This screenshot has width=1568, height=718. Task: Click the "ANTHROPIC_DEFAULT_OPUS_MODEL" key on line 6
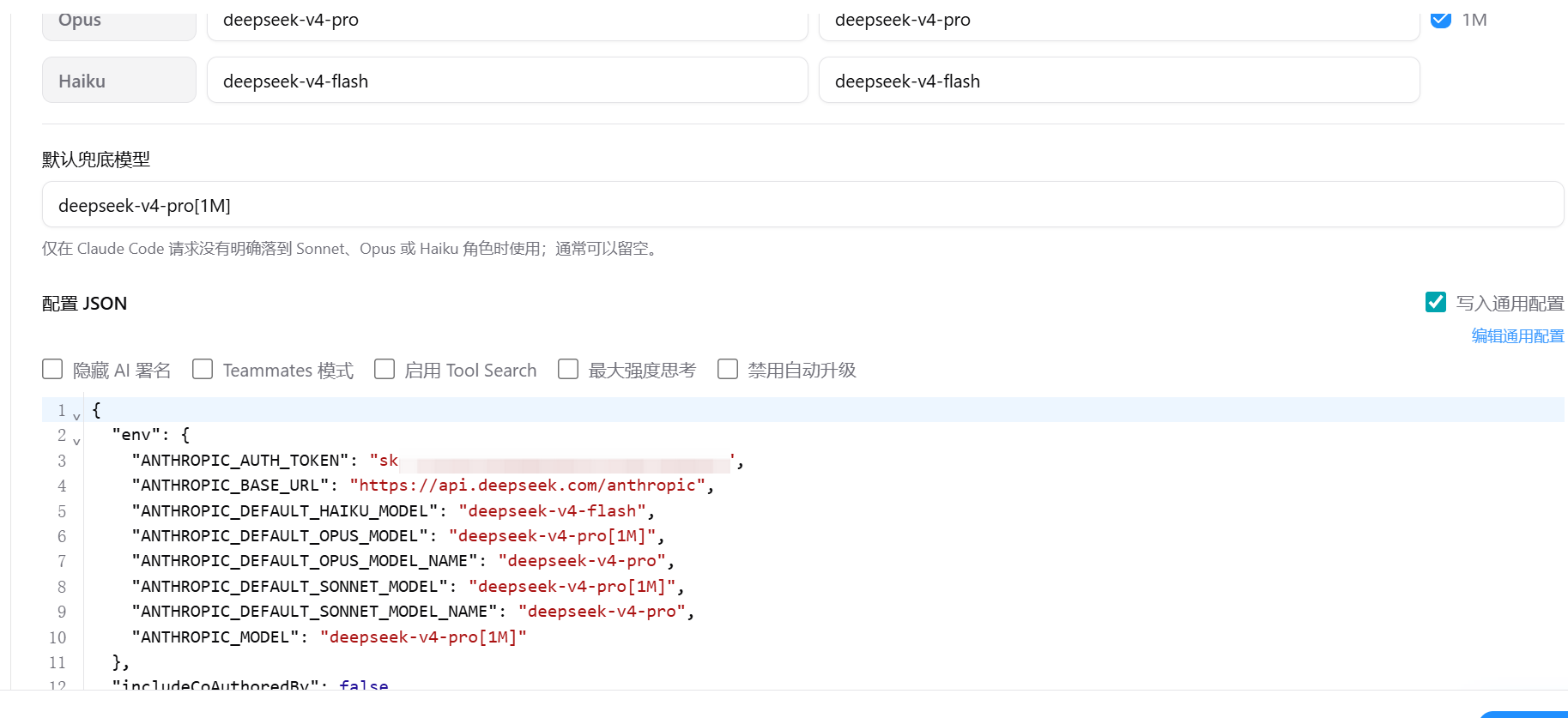pyautogui.click(x=280, y=536)
